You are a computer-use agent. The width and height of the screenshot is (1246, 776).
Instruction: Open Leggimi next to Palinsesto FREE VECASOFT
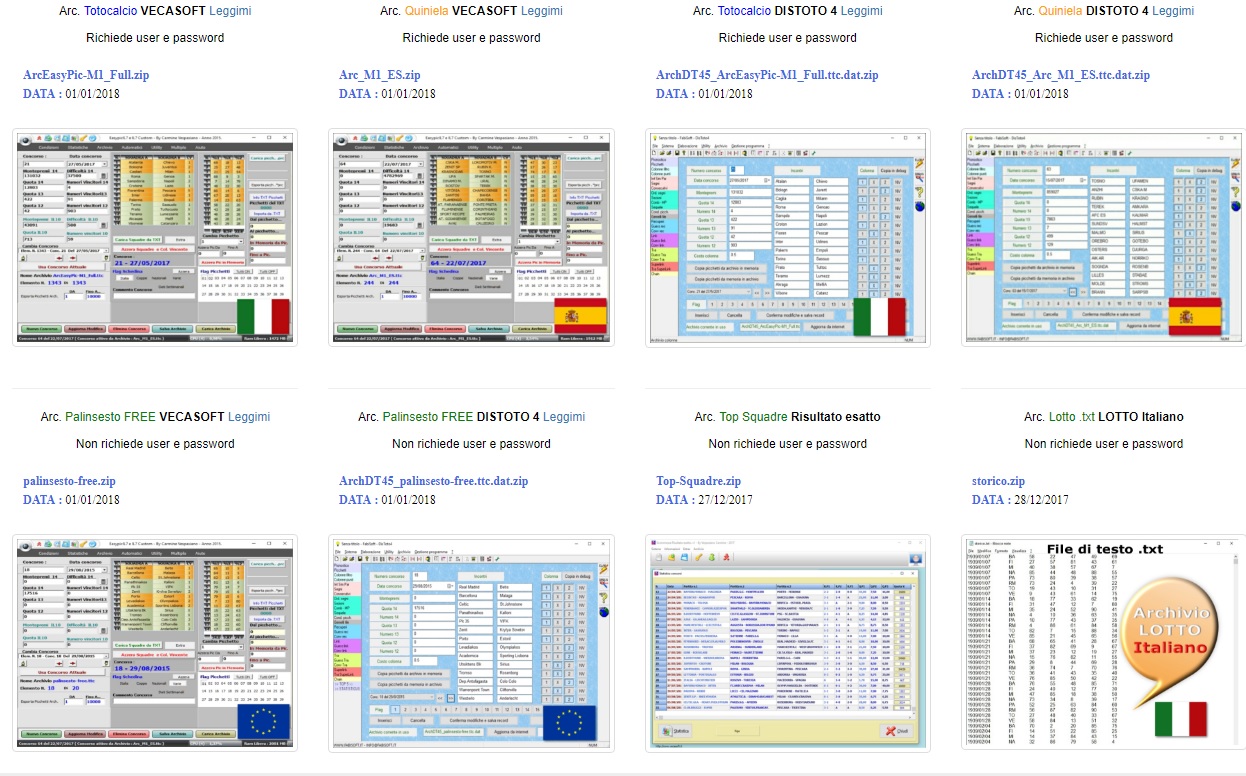(x=249, y=417)
